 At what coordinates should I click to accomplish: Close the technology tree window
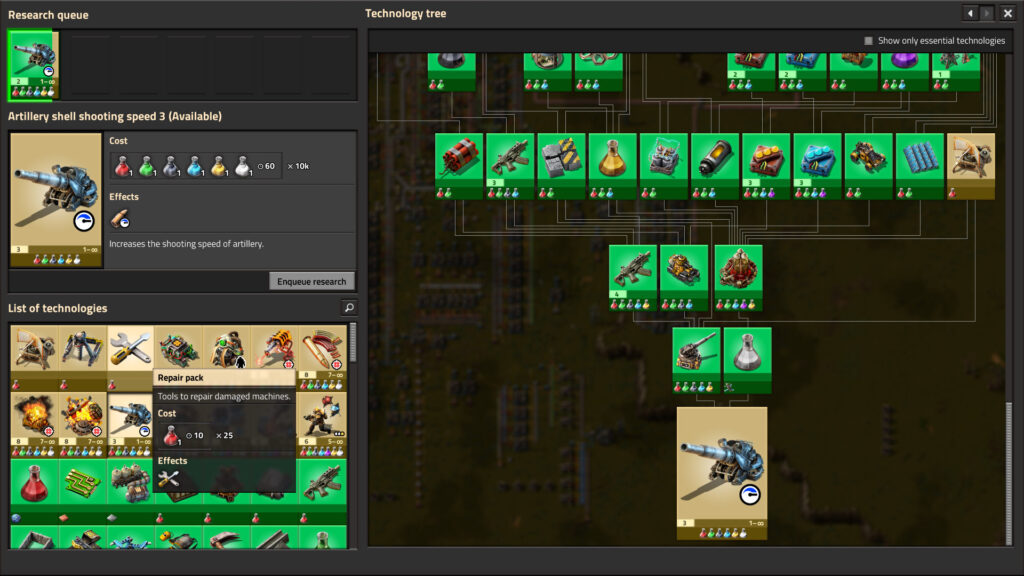click(x=1007, y=13)
